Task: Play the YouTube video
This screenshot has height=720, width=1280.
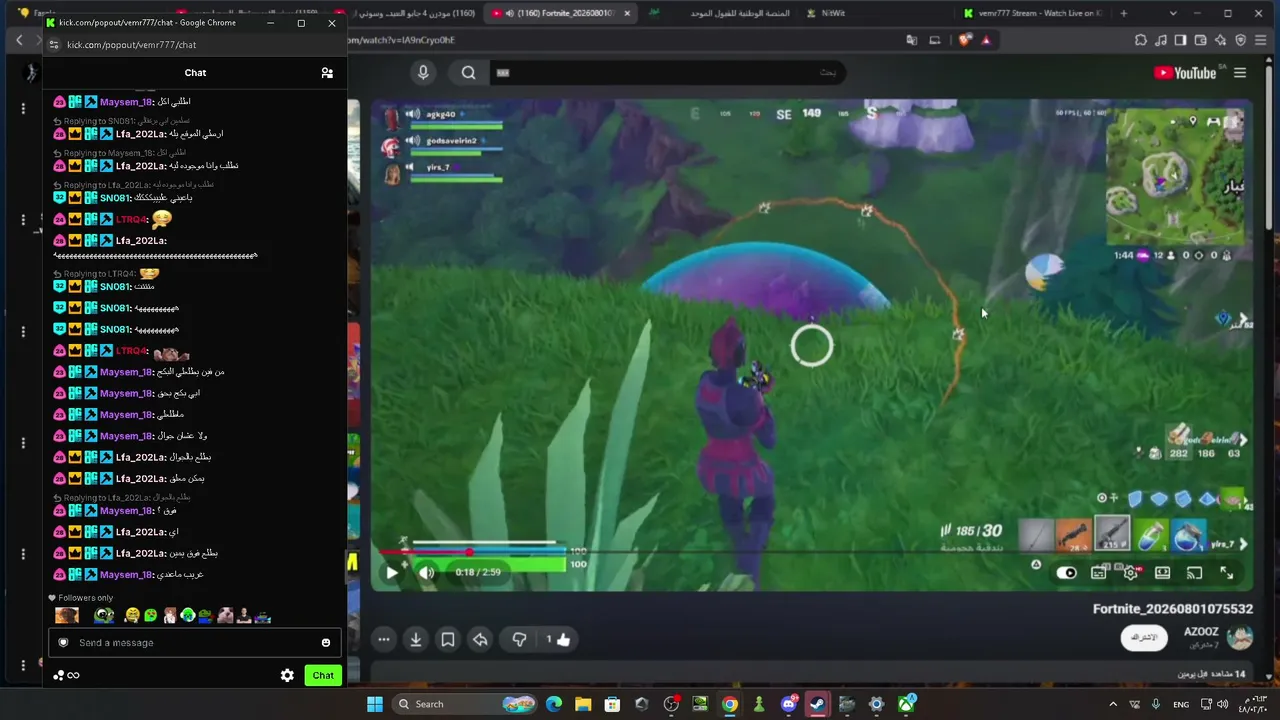Action: 392,572
